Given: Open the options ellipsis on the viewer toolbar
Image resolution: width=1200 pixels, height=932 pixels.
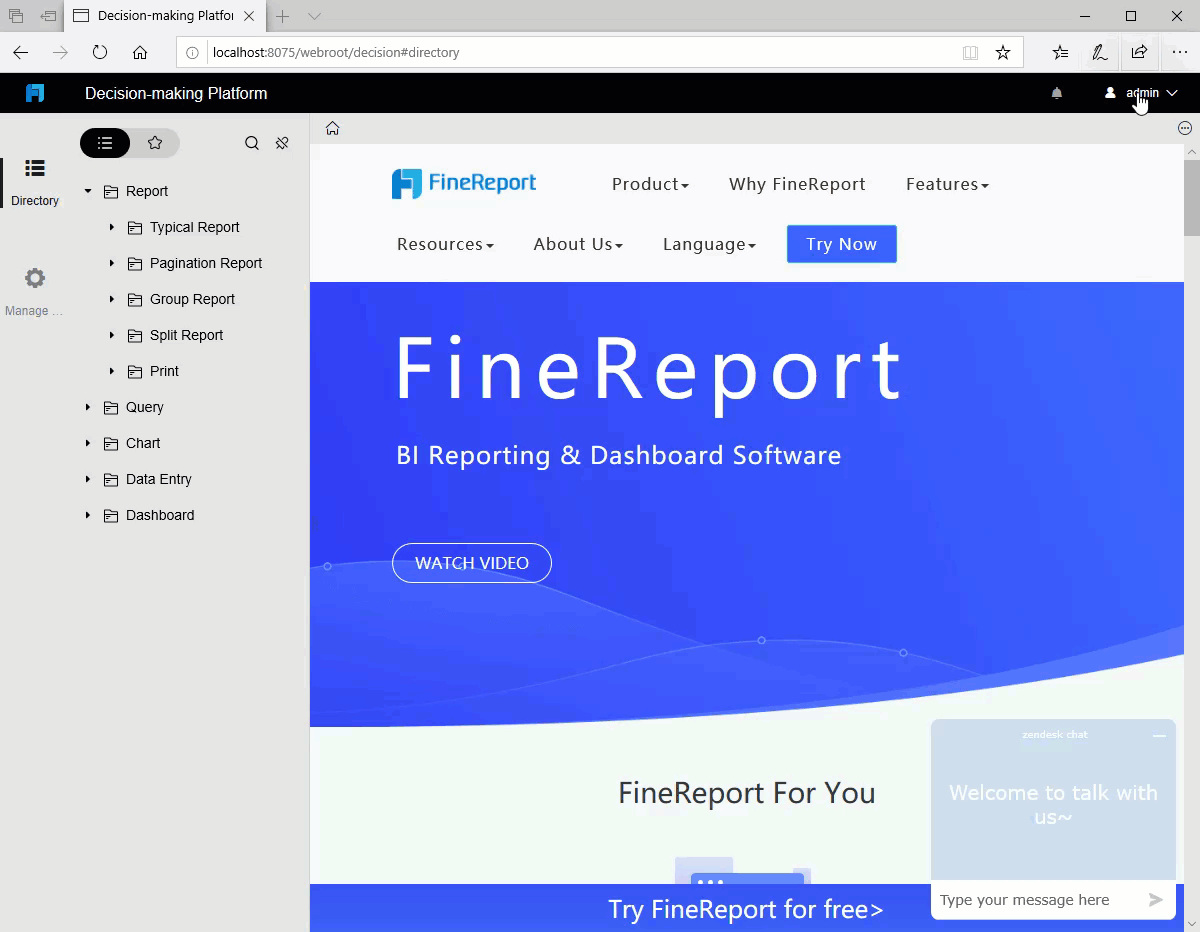Looking at the screenshot, I should click(1184, 128).
